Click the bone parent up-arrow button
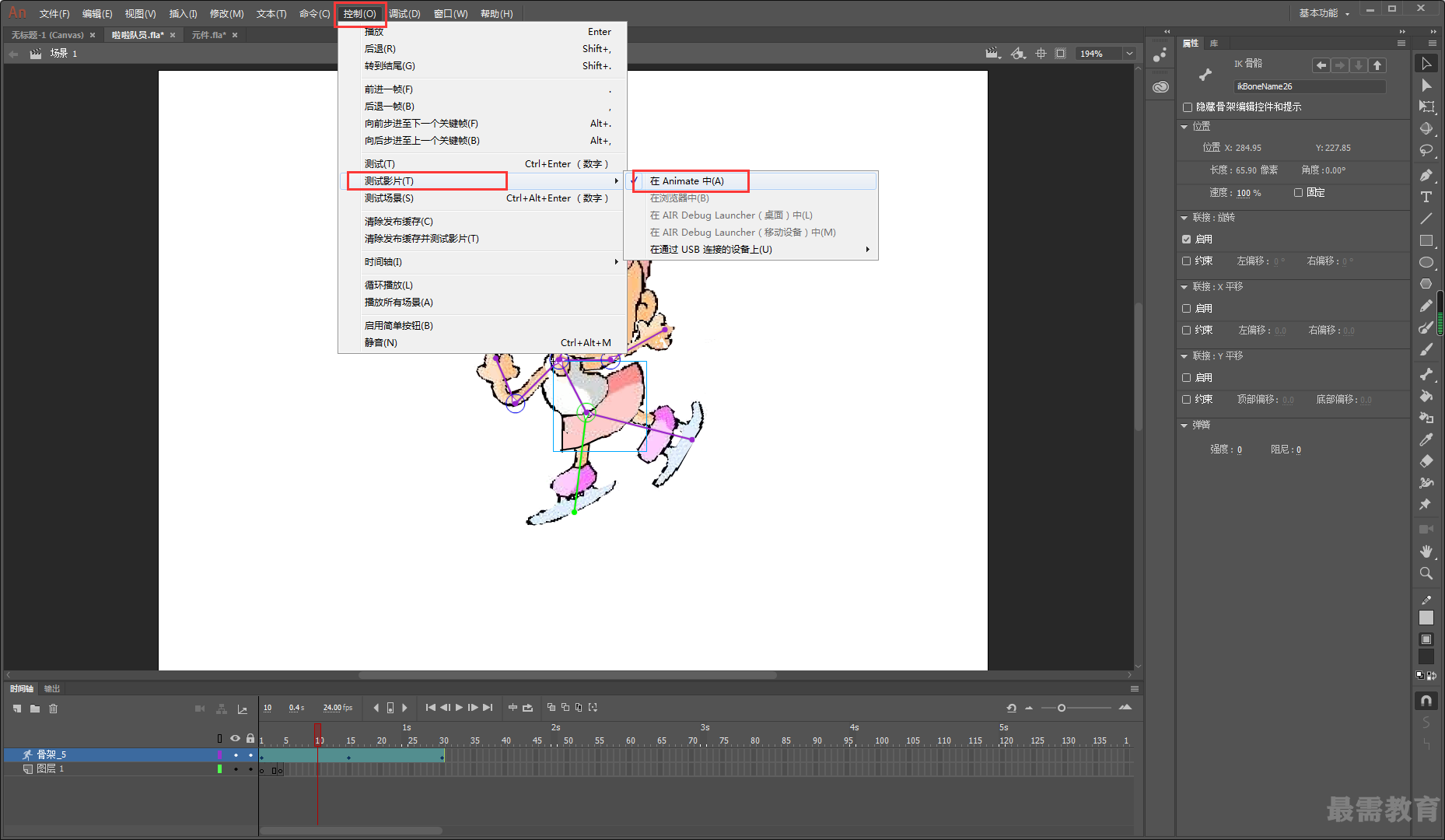This screenshot has height=840, width=1445. point(1377,65)
